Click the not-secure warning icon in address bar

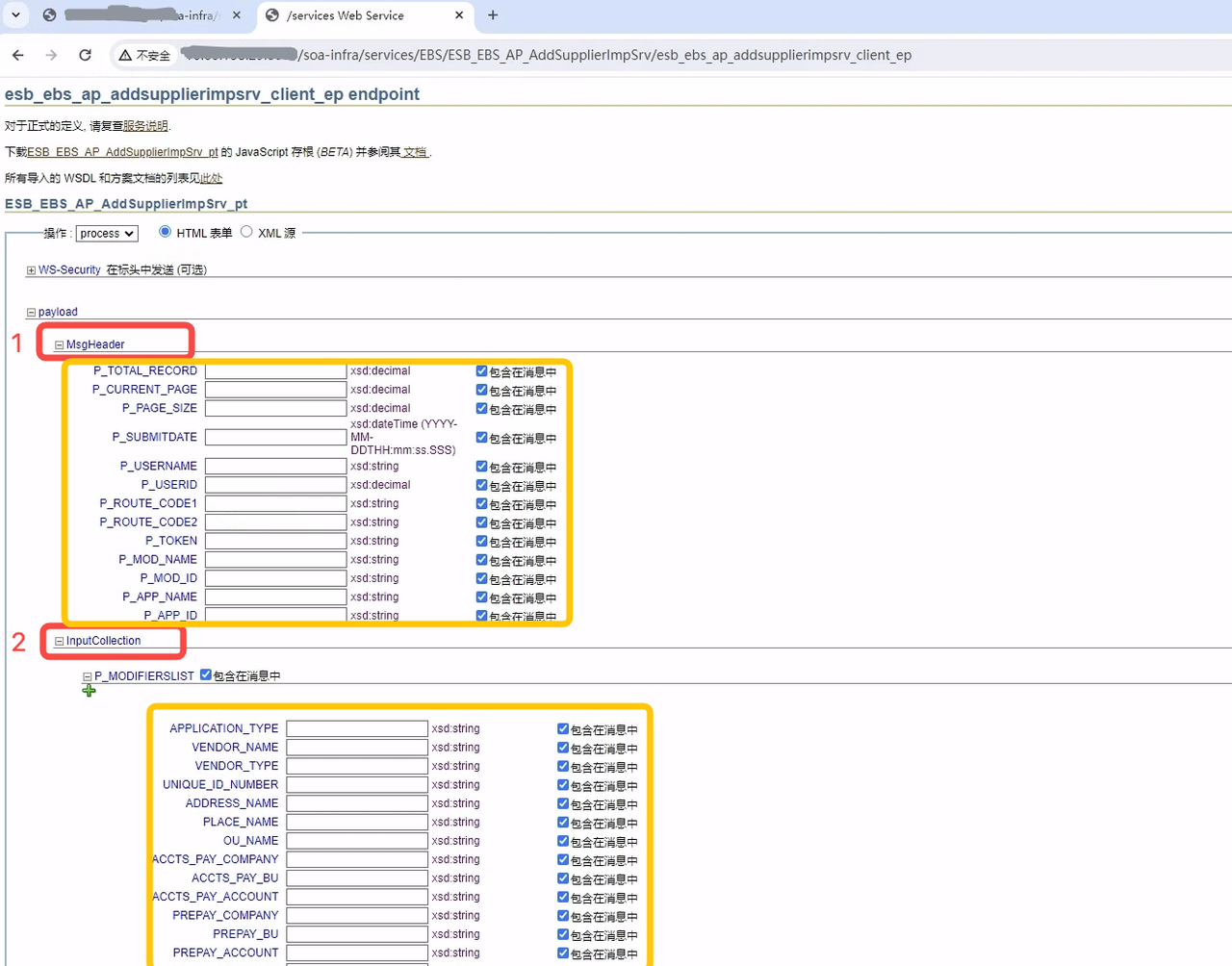(x=125, y=55)
